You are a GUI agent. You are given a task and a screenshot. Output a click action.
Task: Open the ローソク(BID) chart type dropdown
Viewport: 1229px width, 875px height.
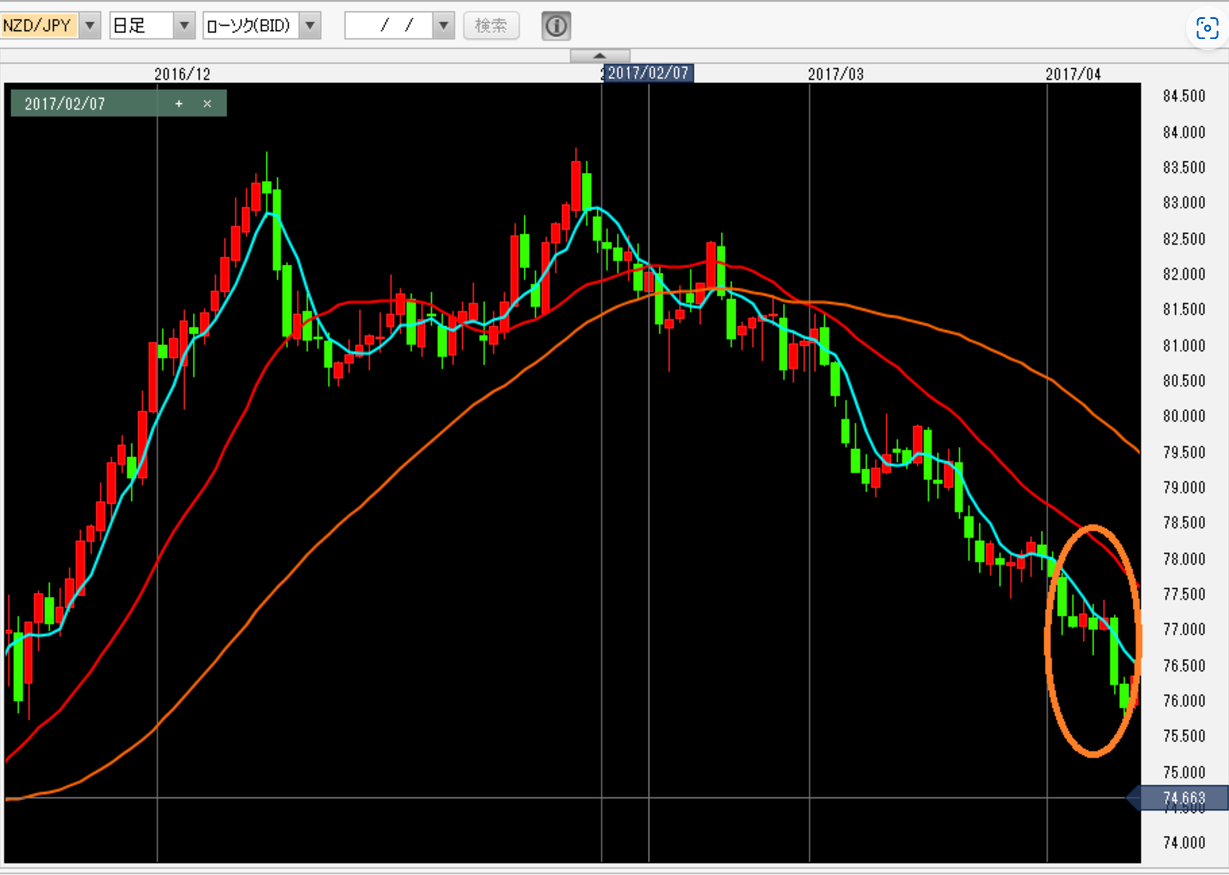tap(310, 26)
